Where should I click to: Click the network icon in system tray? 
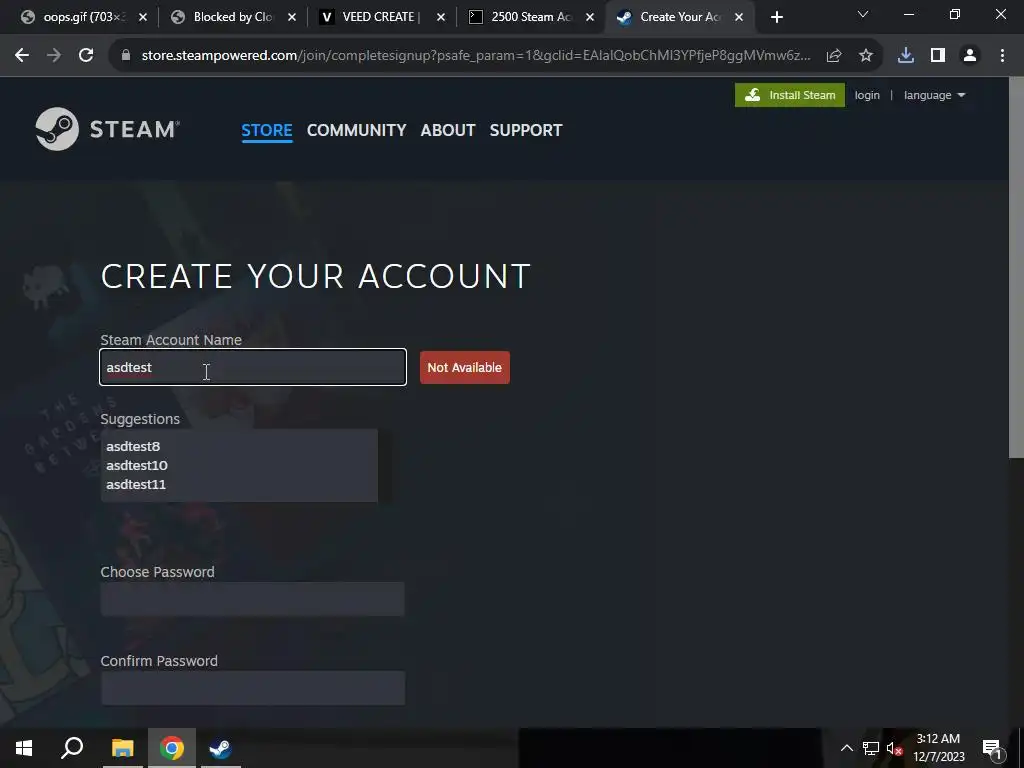[x=871, y=748]
